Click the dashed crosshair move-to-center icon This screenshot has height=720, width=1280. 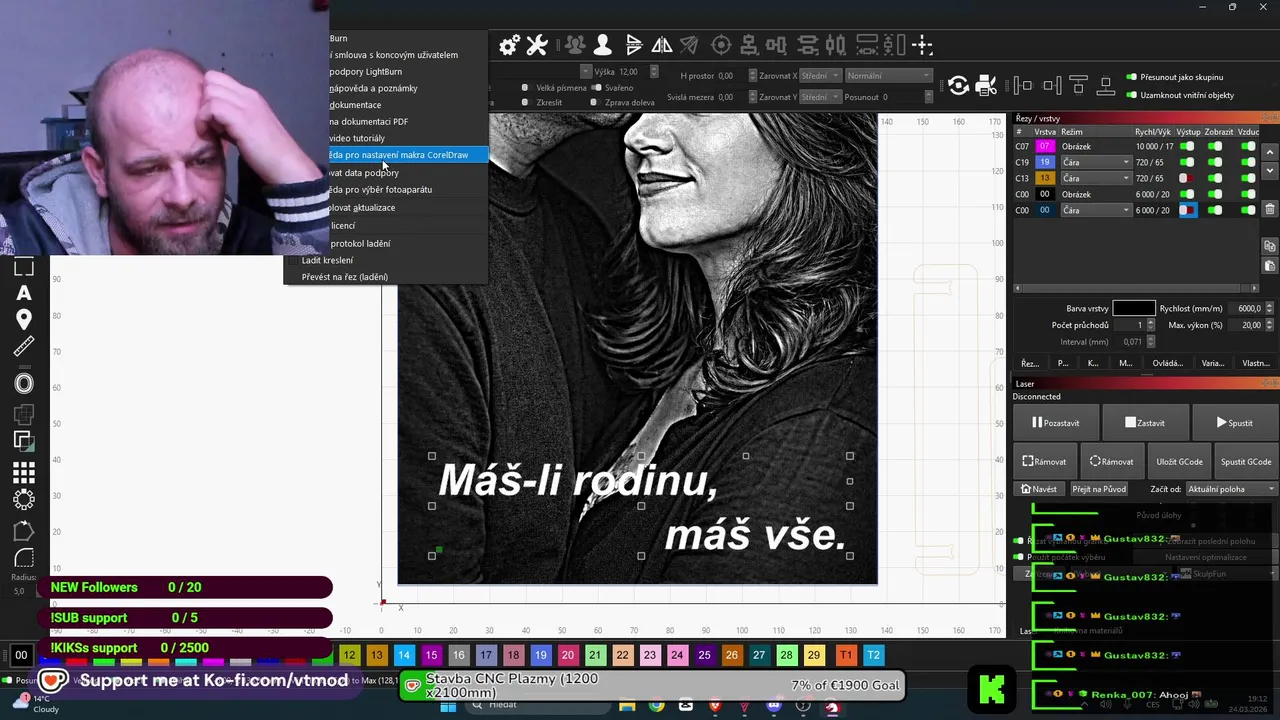pyautogui.click(x=922, y=45)
